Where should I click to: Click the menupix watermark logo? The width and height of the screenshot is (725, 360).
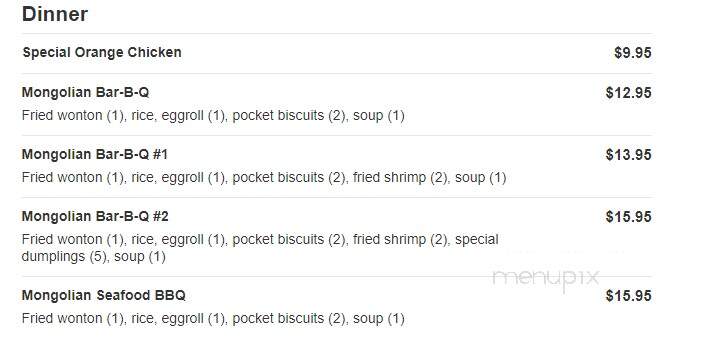click(x=546, y=279)
